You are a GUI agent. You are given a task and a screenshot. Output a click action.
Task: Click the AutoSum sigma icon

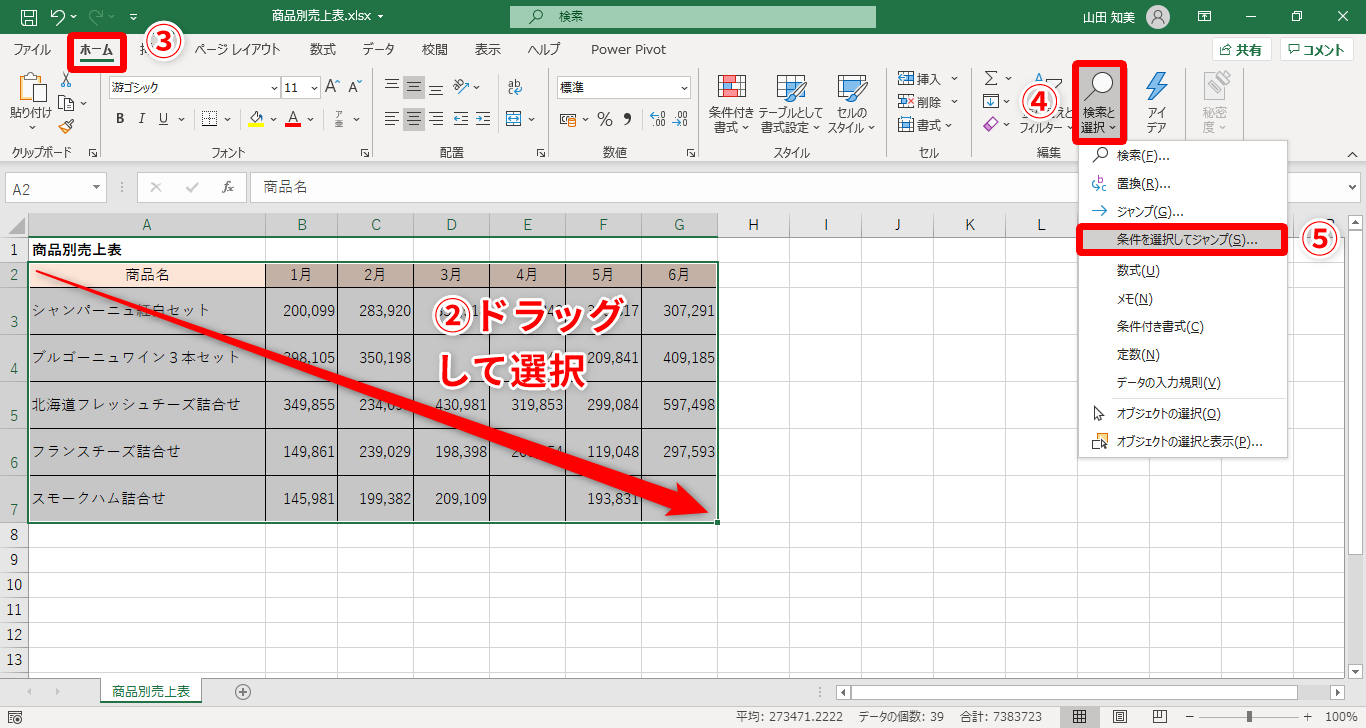tap(991, 78)
